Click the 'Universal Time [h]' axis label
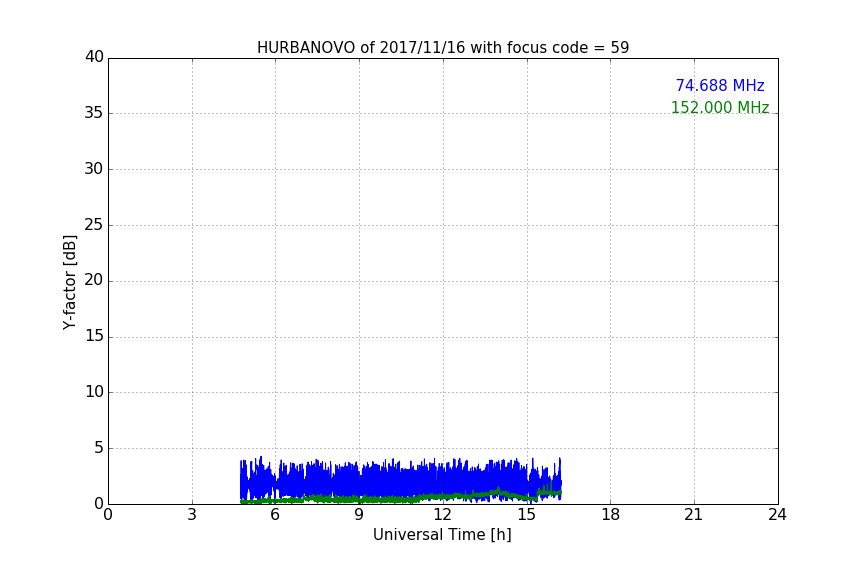The width and height of the screenshot is (864, 576). (442, 535)
